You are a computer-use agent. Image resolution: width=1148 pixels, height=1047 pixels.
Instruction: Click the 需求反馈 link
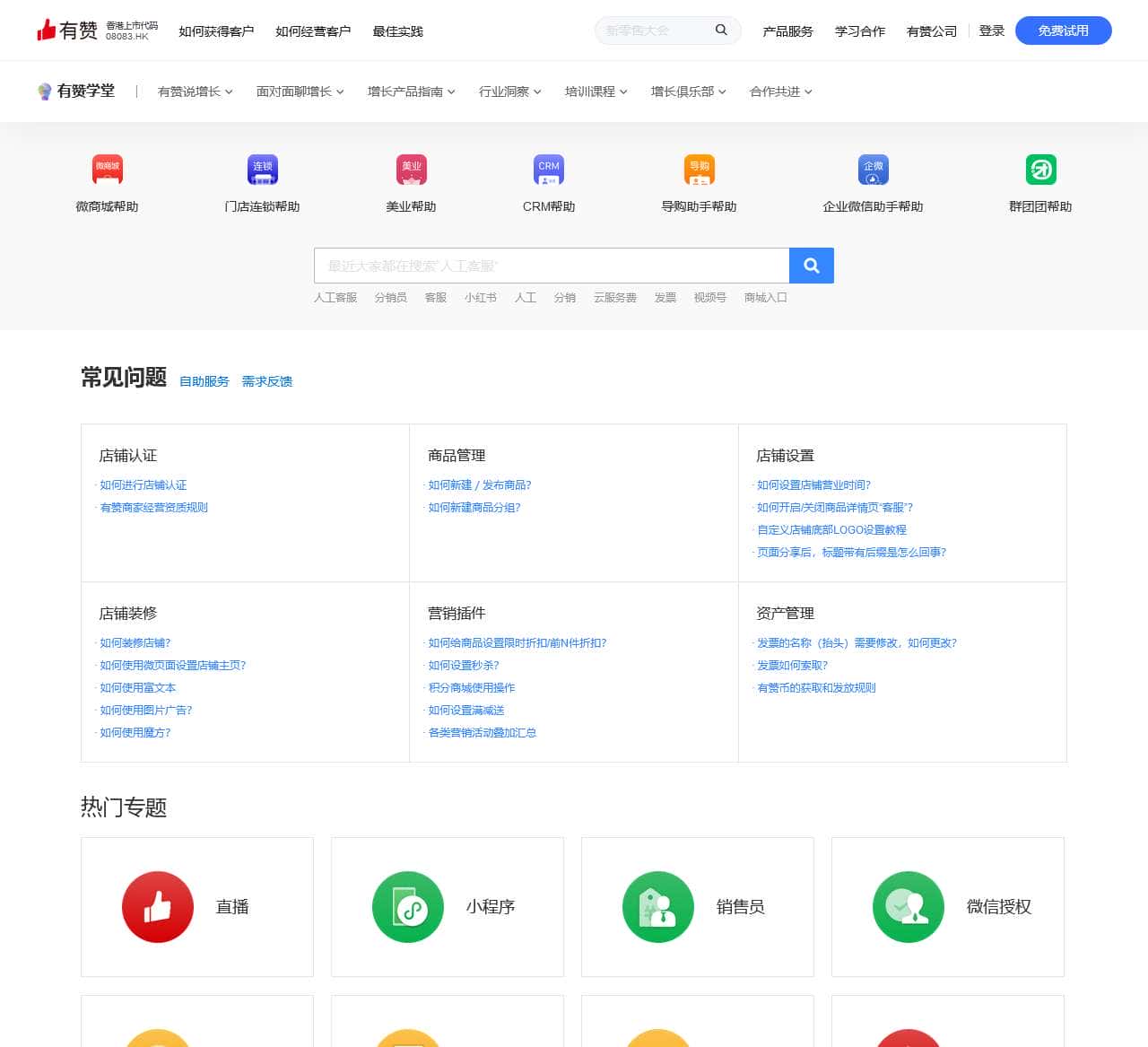pyautogui.click(x=267, y=381)
